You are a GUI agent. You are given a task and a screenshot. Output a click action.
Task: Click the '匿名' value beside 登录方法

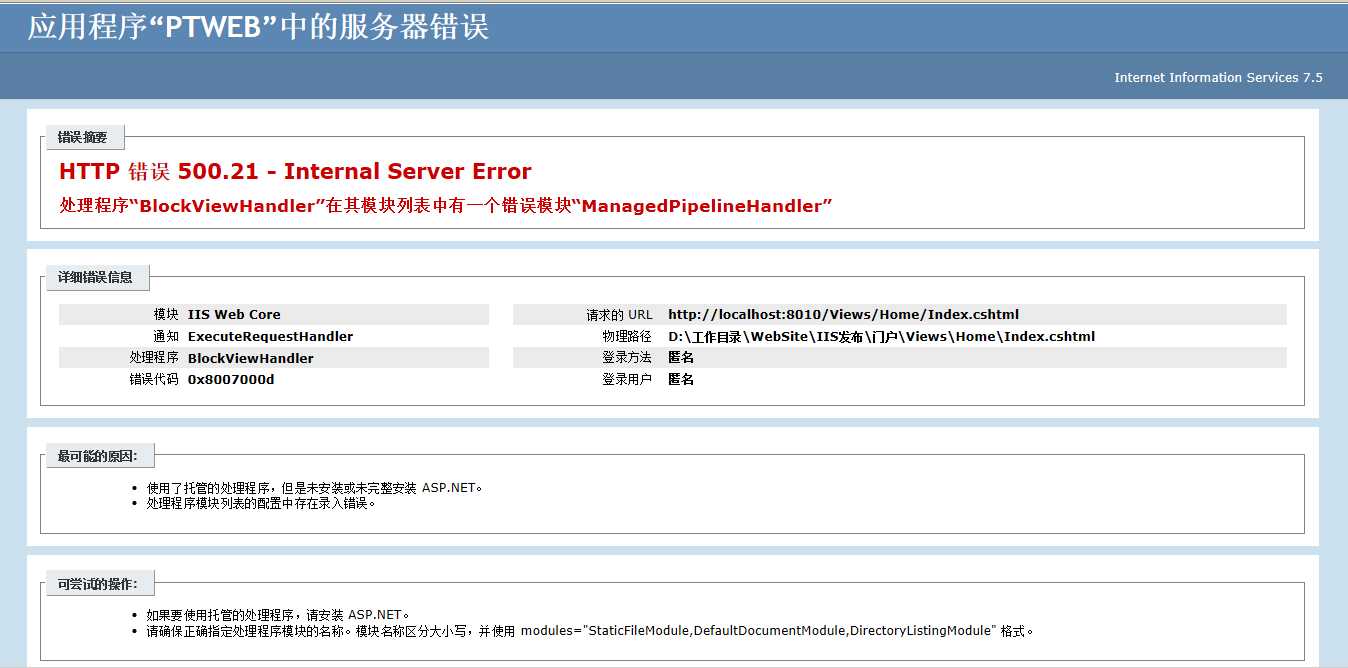[x=681, y=358]
